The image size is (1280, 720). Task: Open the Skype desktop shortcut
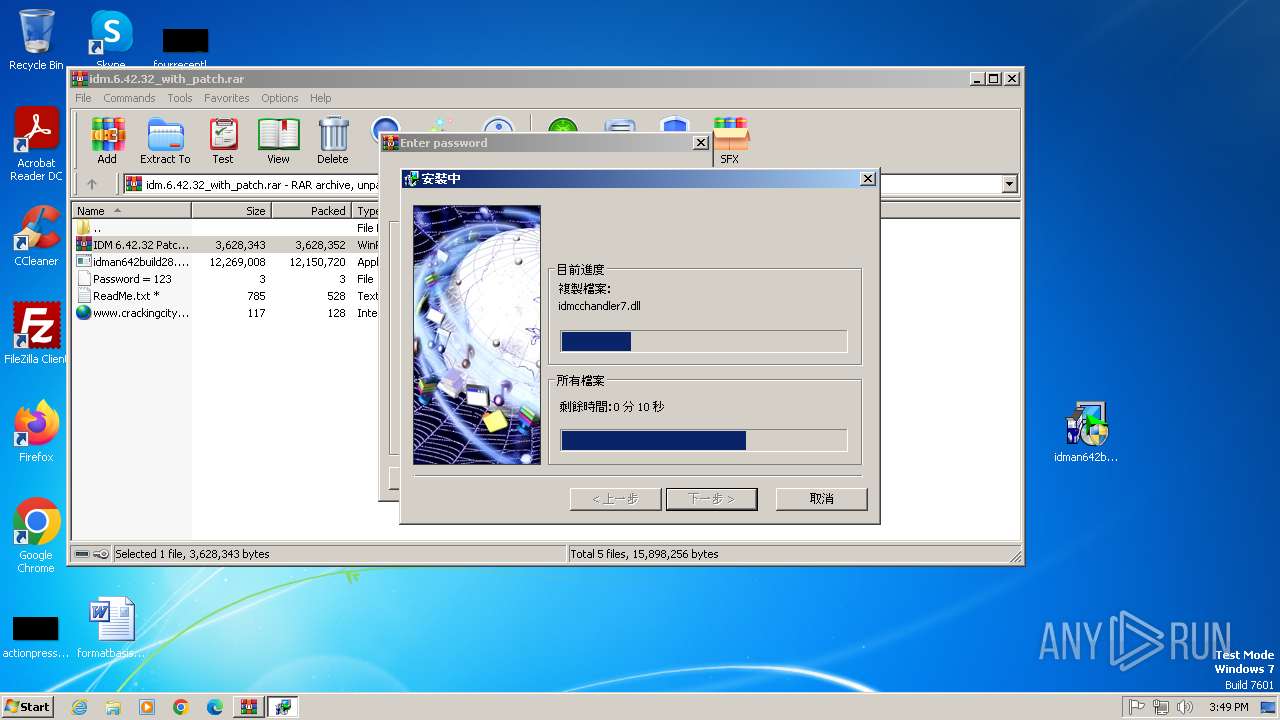point(110,40)
